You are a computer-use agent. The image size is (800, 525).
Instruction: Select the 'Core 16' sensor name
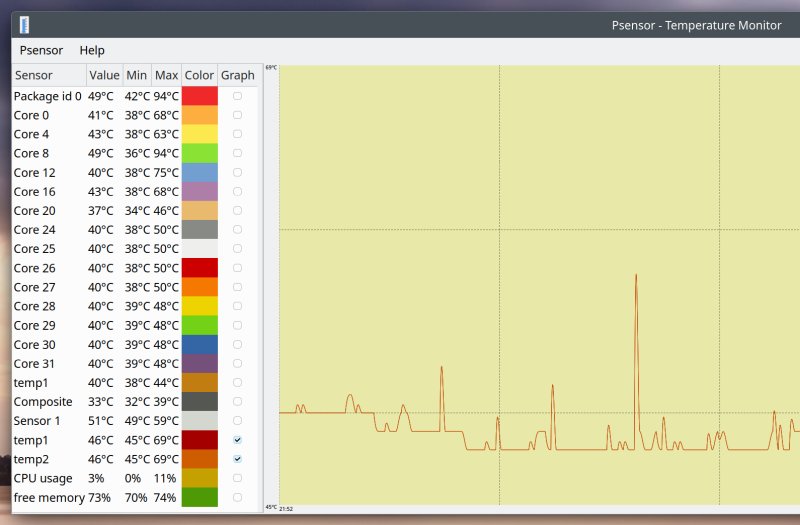point(34,191)
